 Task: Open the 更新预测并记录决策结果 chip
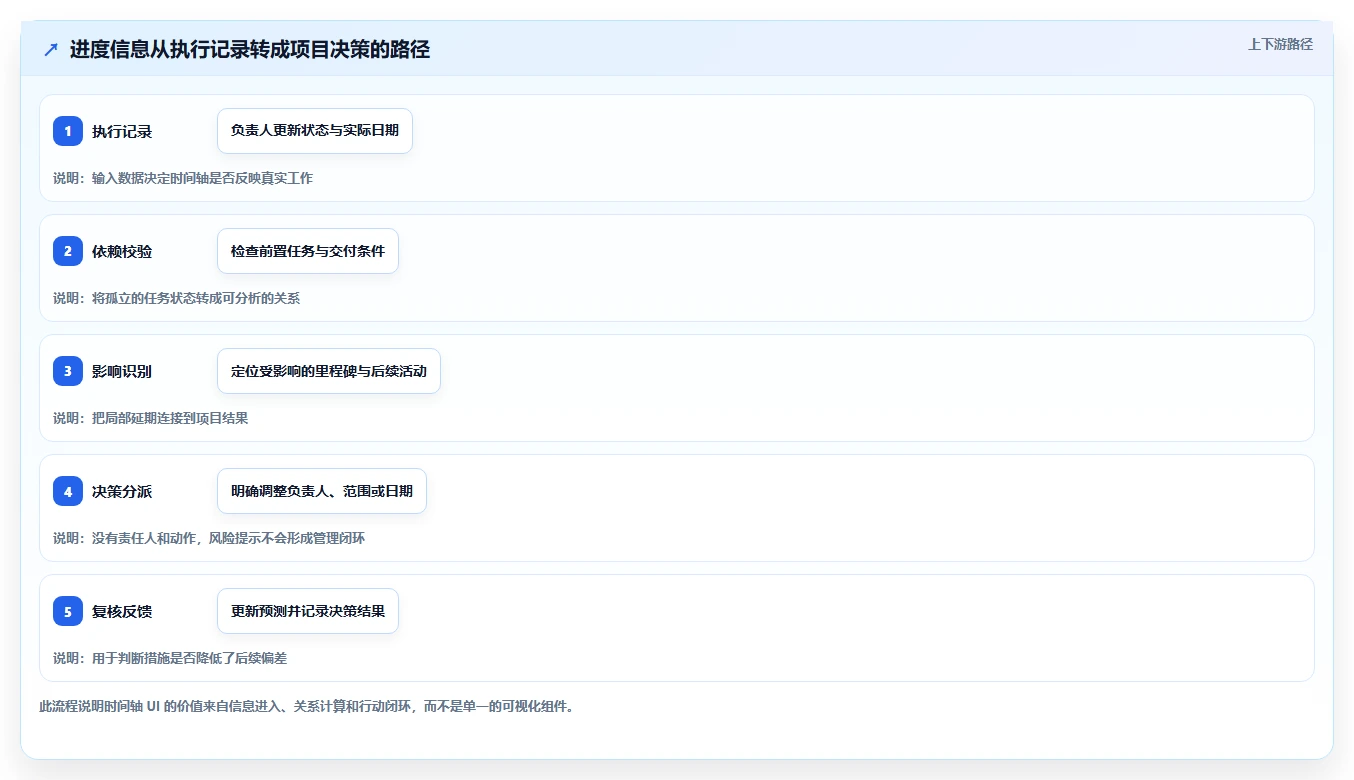tap(308, 611)
